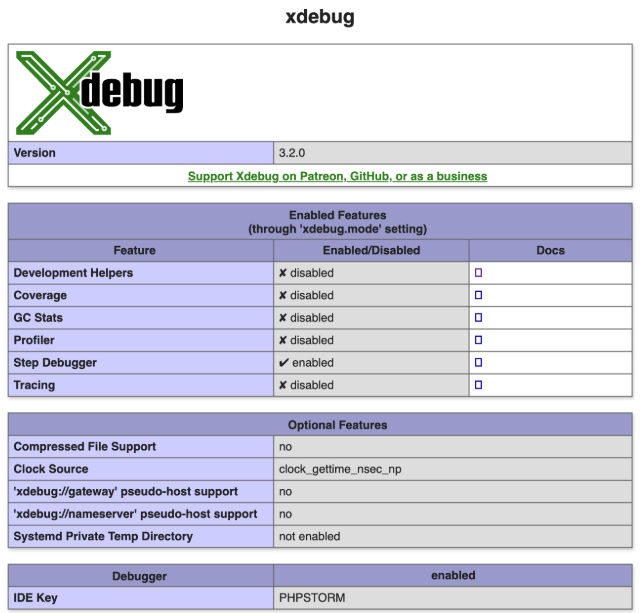
Task: Click the Step Debugger enabled status
Action: (306, 362)
